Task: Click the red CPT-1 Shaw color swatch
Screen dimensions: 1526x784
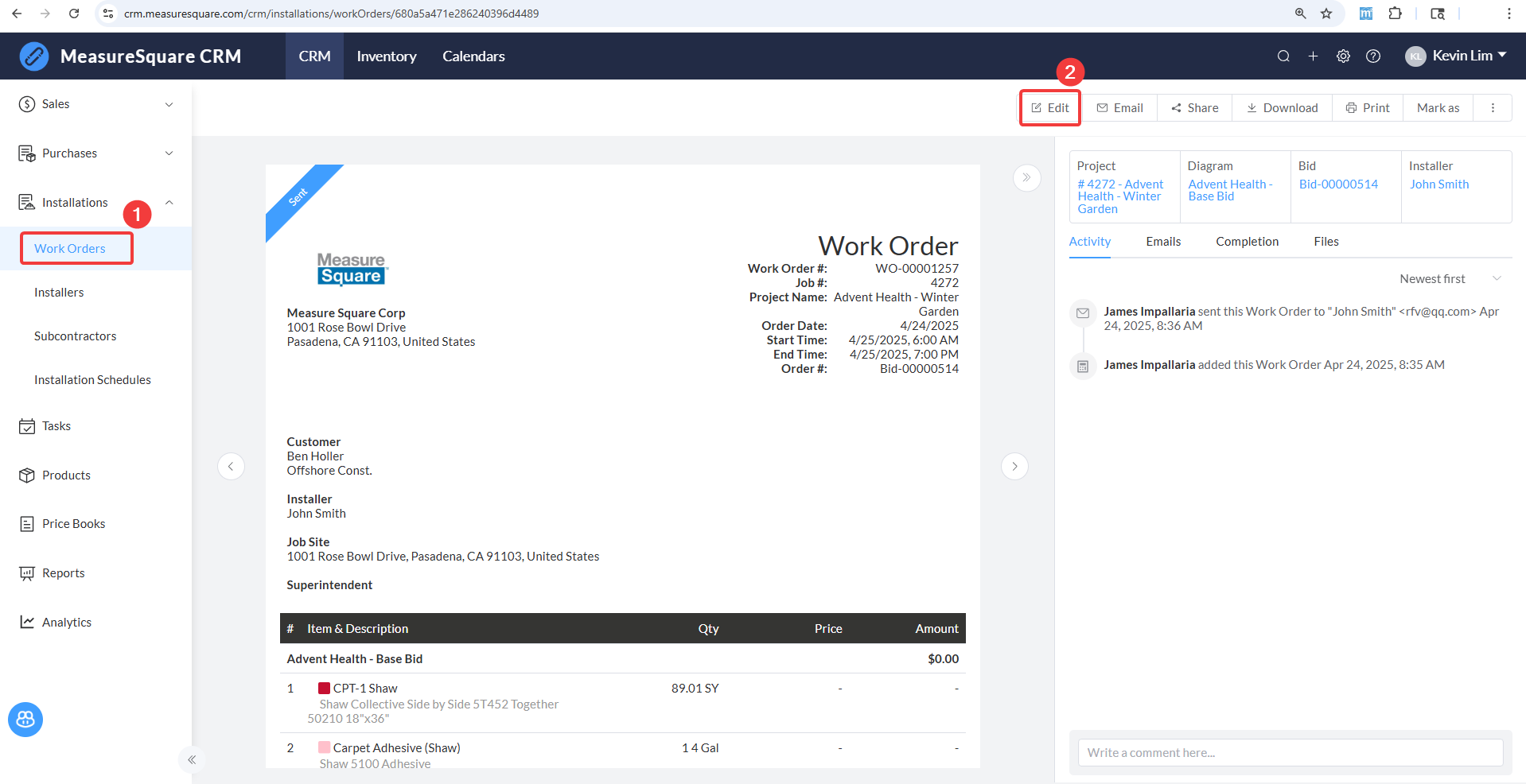Action: pos(324,689)
